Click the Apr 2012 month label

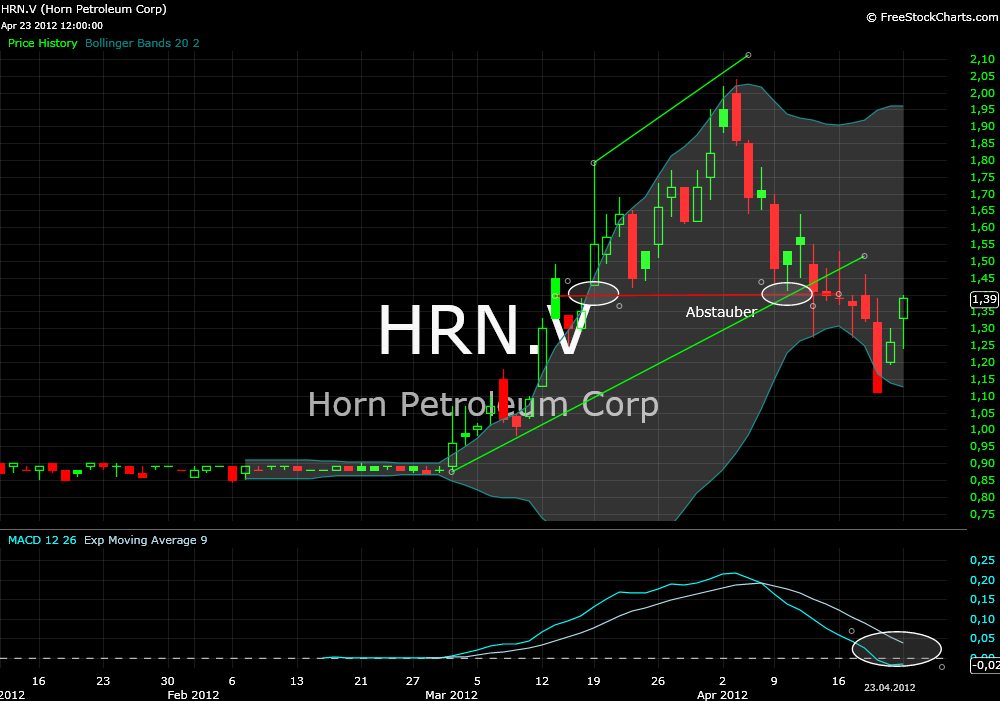[722, 695]
